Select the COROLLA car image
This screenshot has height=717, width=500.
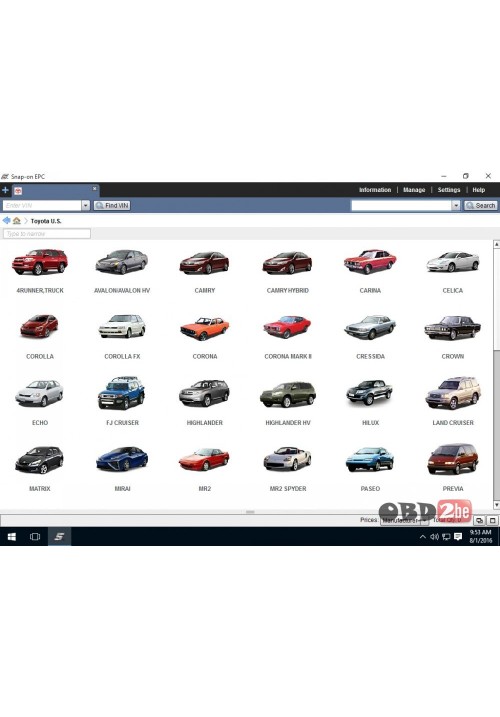coord(39,326)
